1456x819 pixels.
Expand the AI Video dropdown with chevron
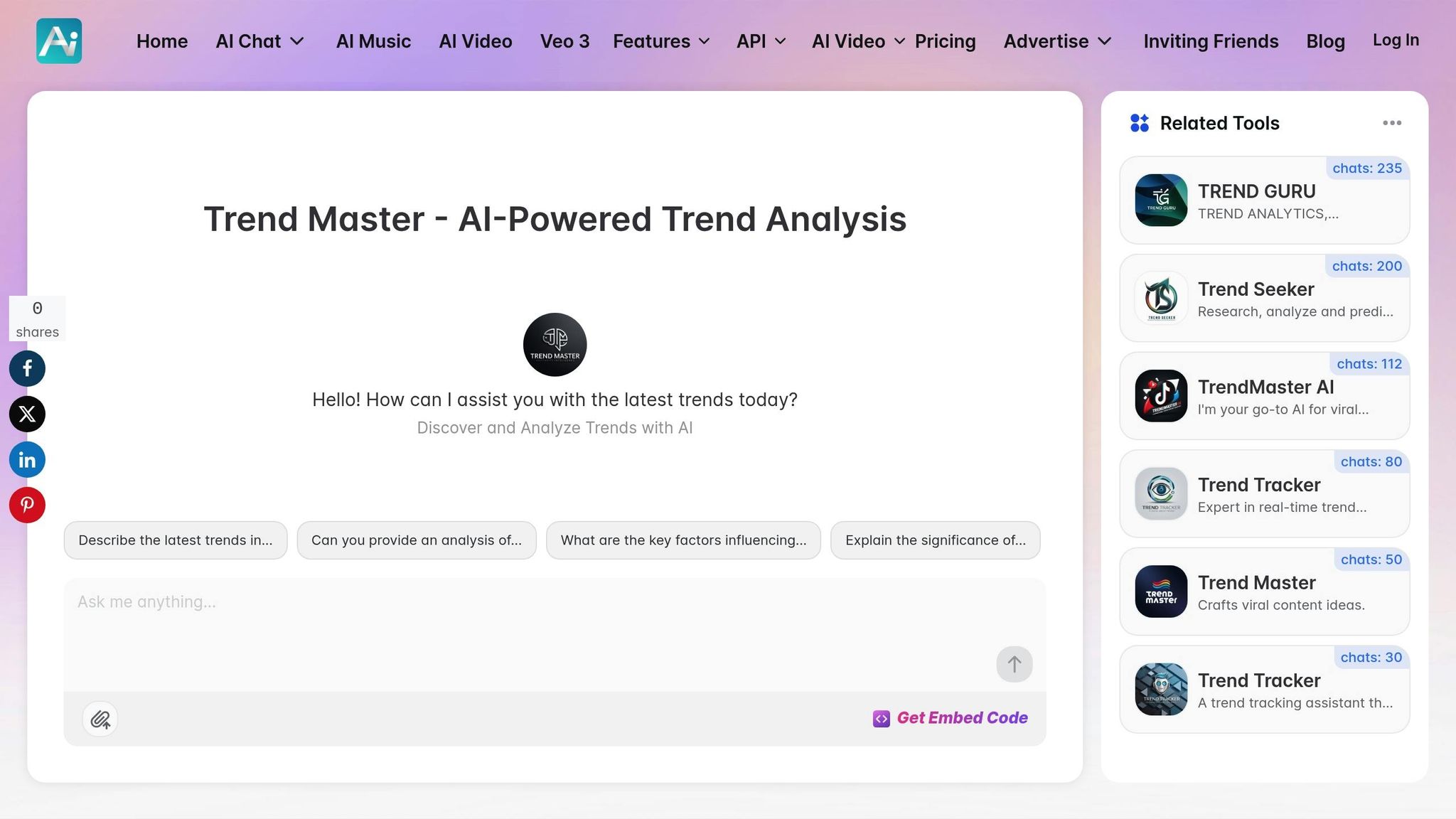click(x=859, y=41)
